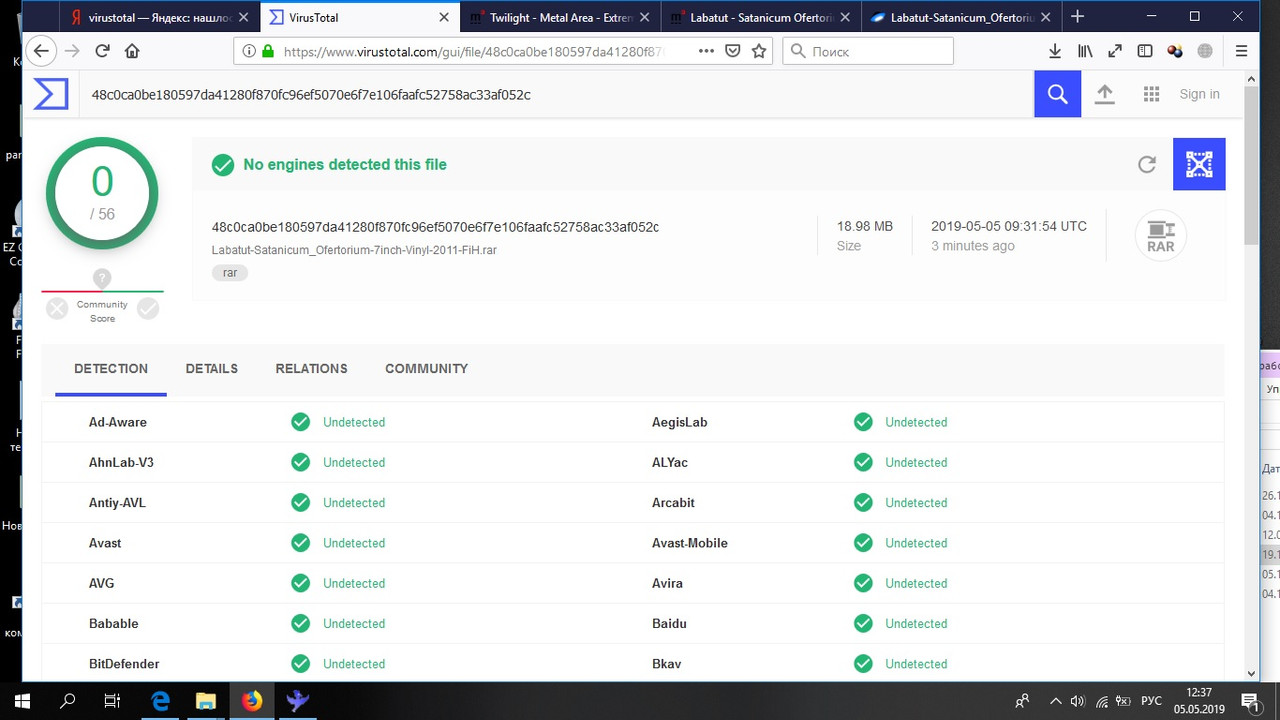Click the blue search magnifier button
1280x720 pixels.
1057,94
